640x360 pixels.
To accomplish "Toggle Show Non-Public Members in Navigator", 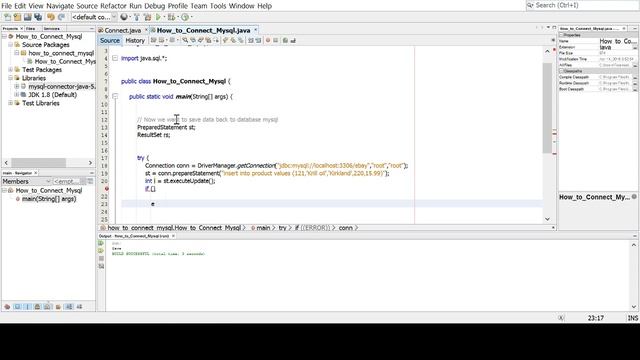I will (x=37, y=307).
